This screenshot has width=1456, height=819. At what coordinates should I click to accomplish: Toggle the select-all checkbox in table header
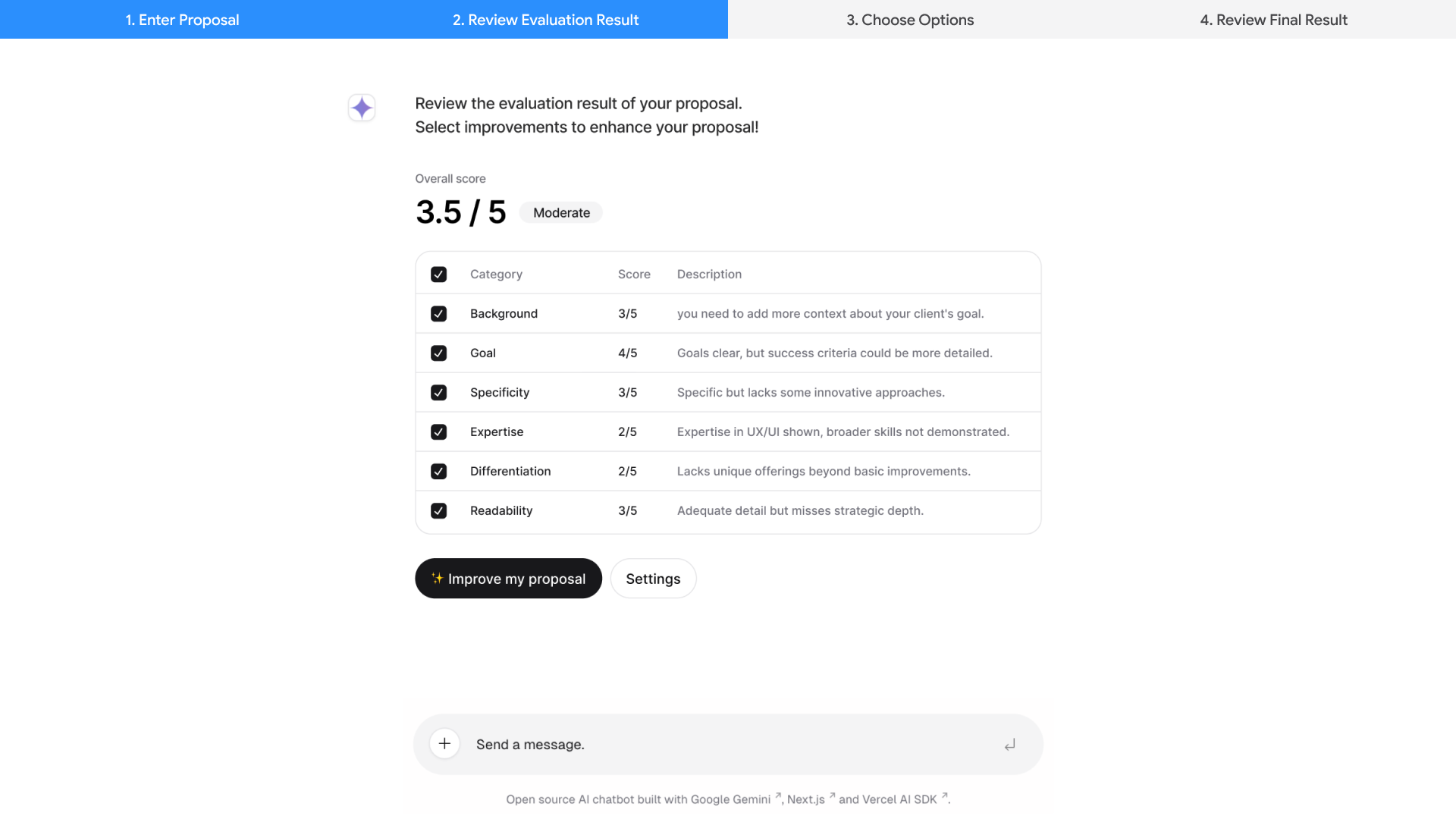click(438, 275)
